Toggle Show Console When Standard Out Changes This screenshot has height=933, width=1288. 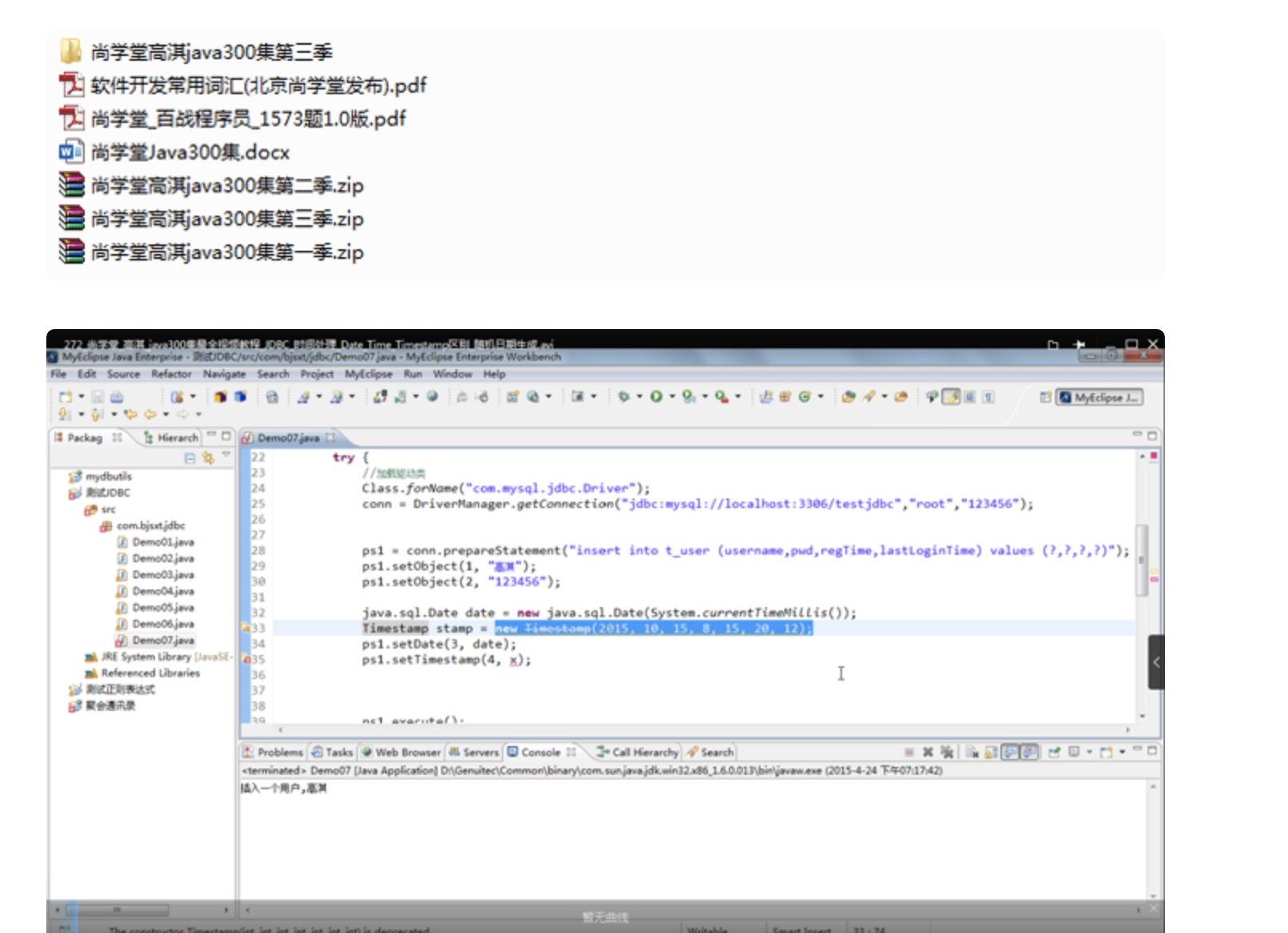[x=1011, y=752]
